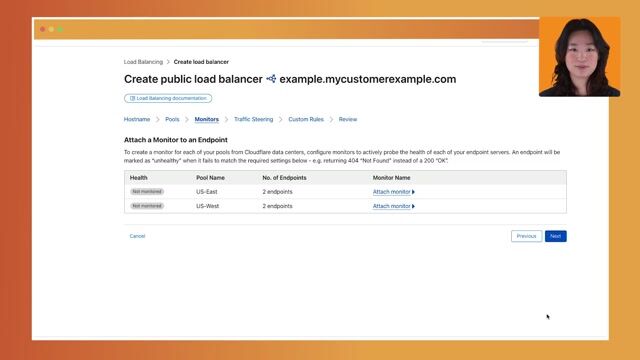
Task: Go to the Review step
Action: tap(348, 119)
